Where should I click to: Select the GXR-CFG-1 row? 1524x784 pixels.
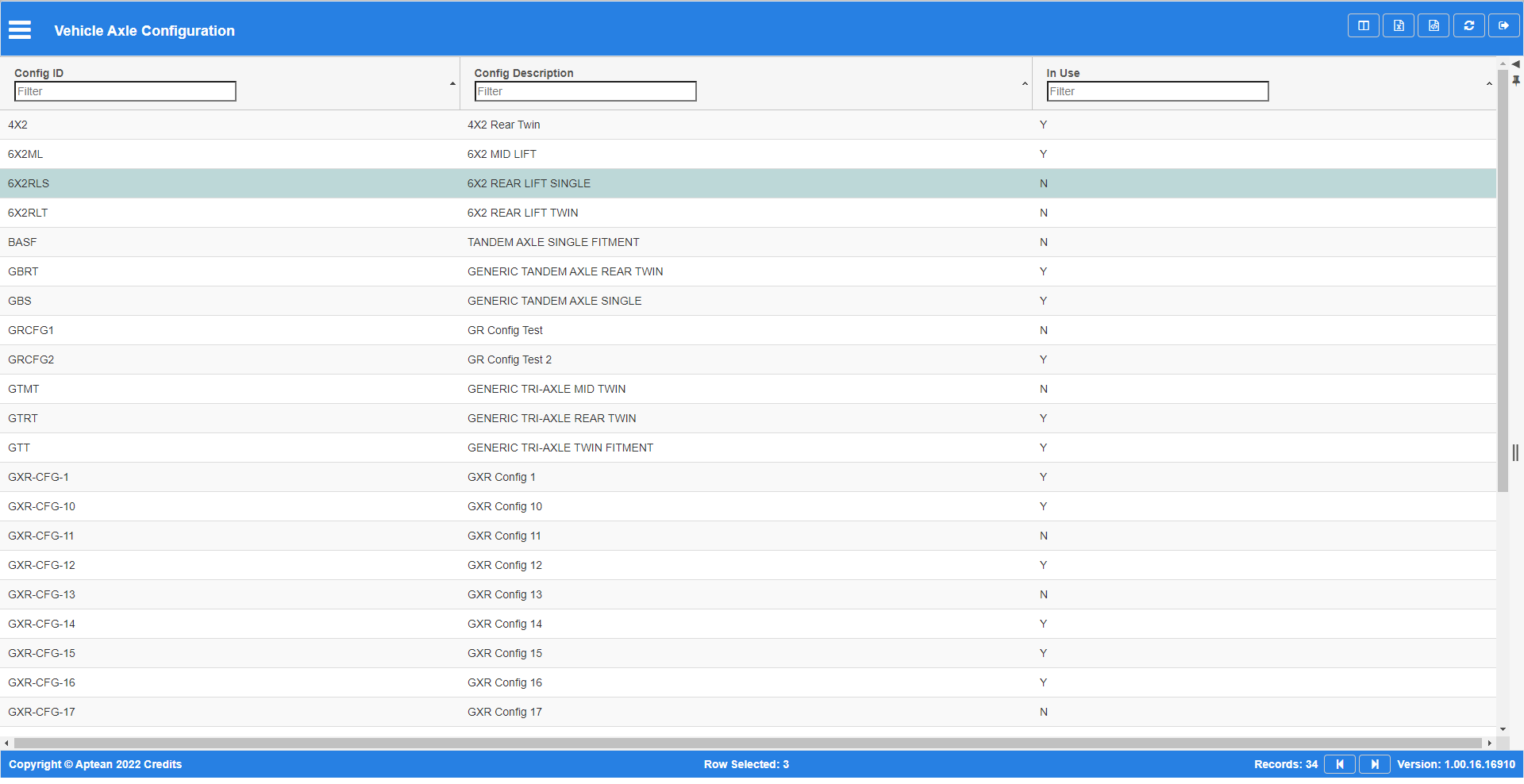click(748, 477)
